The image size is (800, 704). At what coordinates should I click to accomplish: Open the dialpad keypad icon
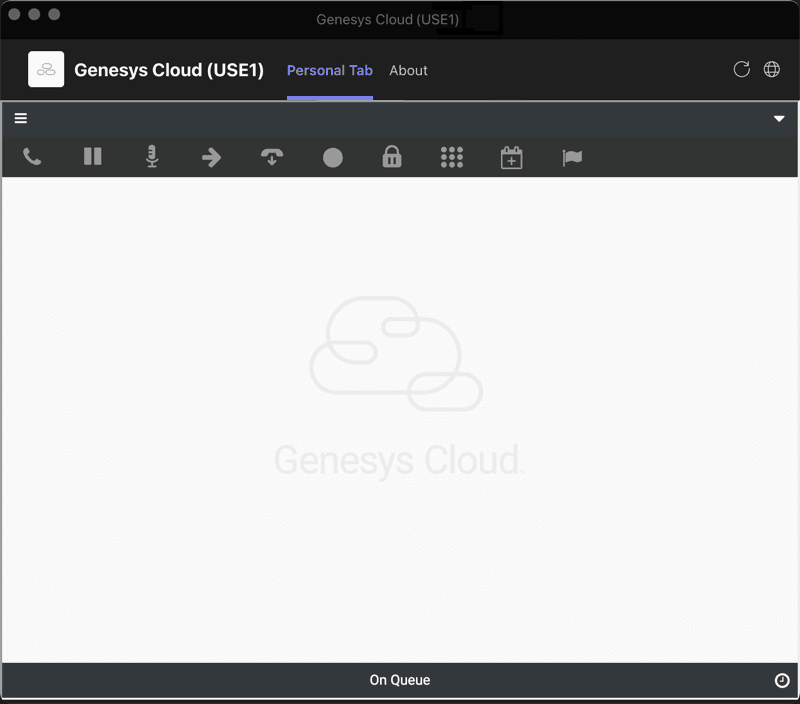(452, 157)
